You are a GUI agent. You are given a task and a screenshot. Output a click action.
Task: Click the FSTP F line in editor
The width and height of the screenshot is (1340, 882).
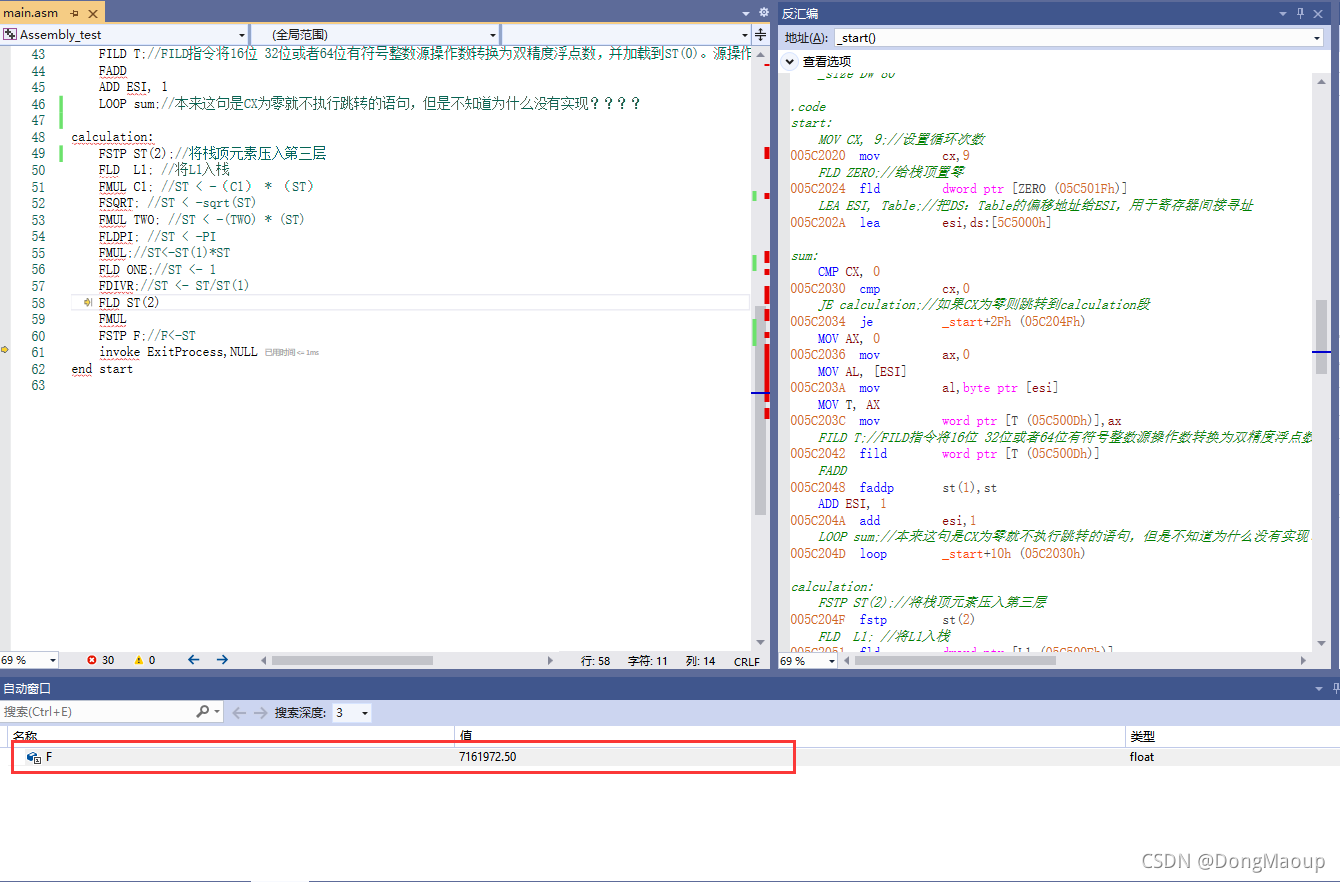(147, 336)
